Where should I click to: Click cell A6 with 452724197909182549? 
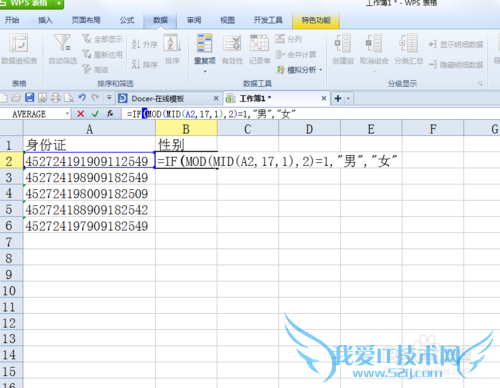click(89, 226)
